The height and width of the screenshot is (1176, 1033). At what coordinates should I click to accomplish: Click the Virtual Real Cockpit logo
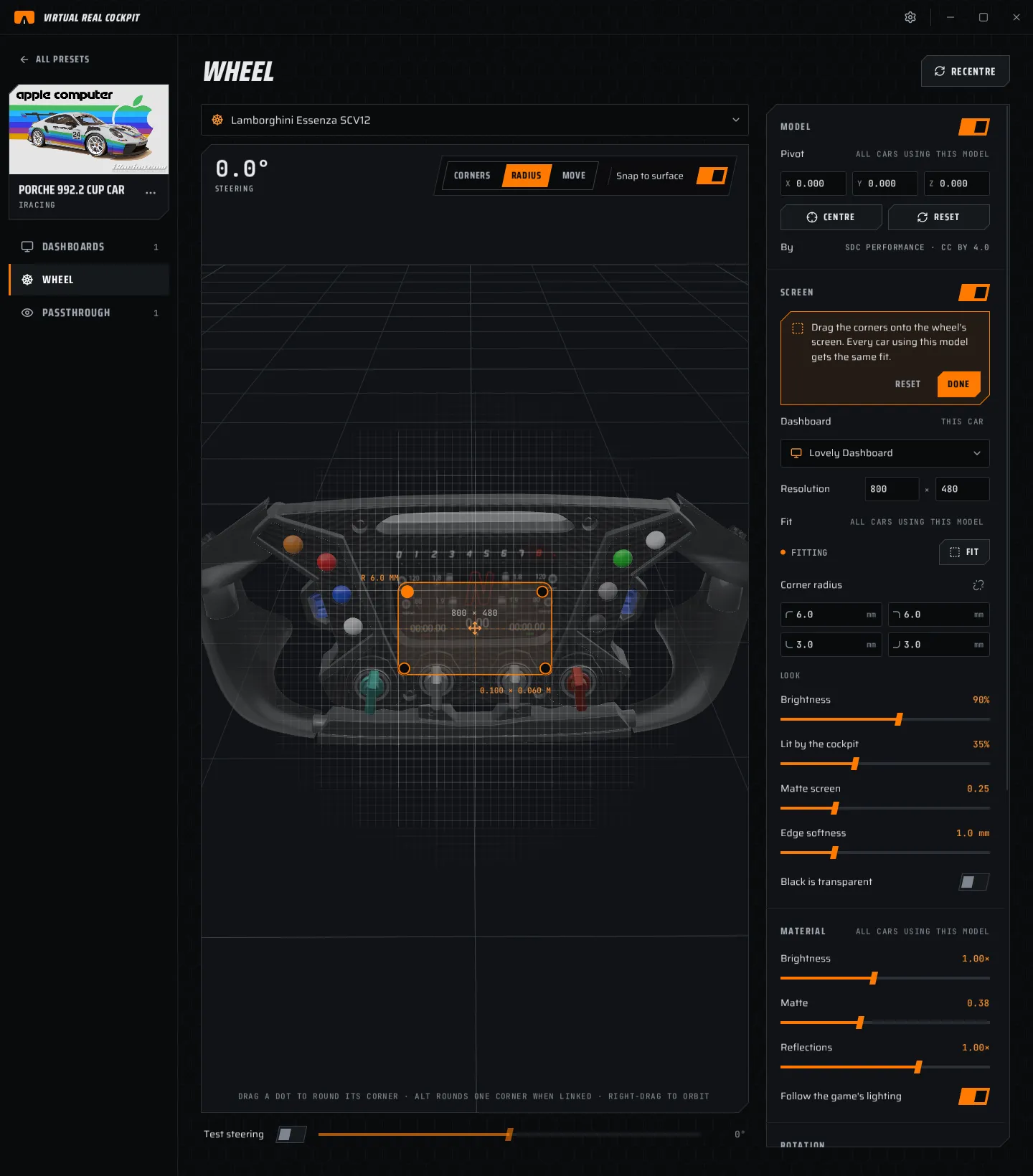(24, 17)
